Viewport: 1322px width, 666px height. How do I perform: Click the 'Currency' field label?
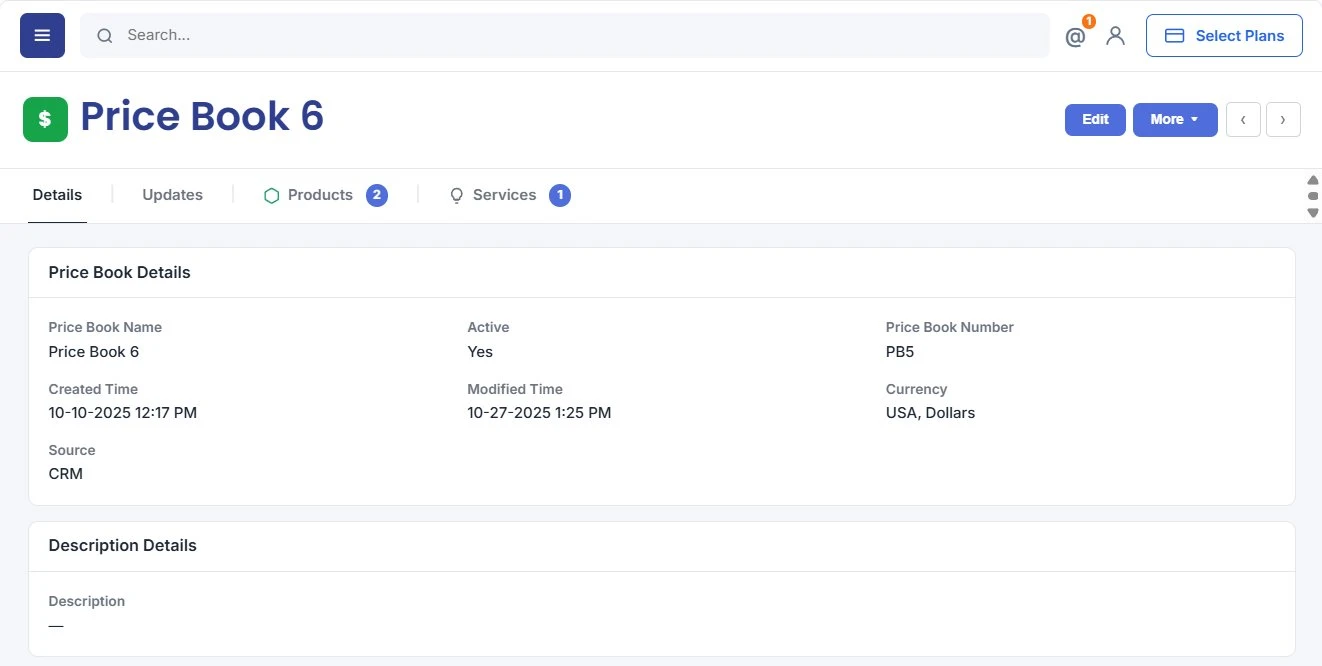pyautogui.click(x=916, y=389)
